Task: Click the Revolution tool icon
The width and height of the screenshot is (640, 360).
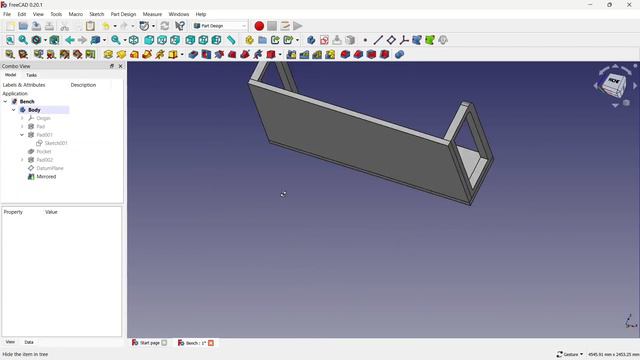Action: (x=121, y=54)
